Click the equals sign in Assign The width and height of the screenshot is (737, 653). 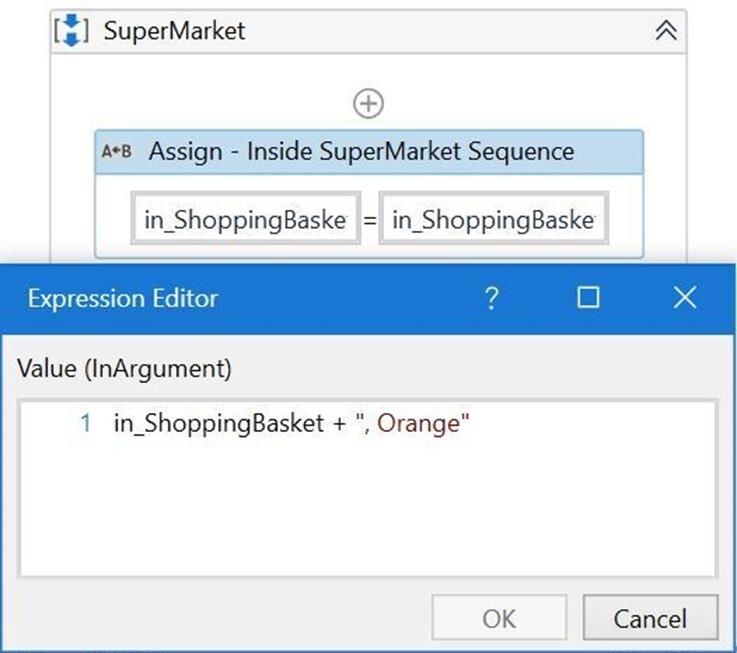coord(370,220)
